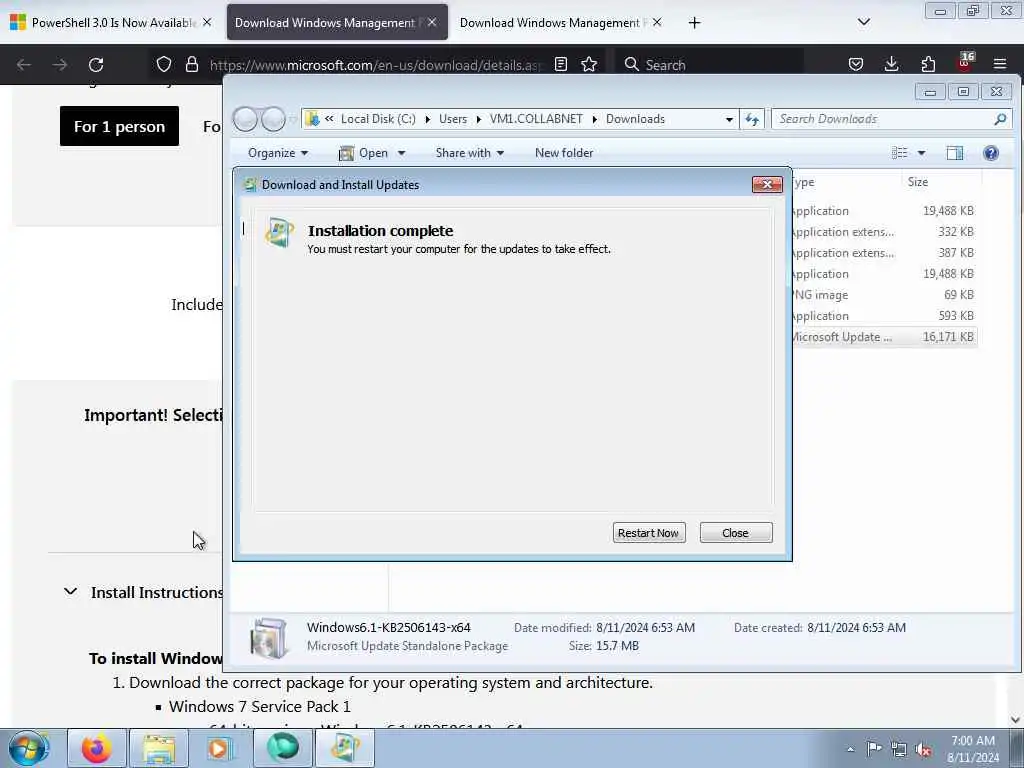Click VM1.COLLABNET in the breadcrumb
This screenshot has height=768, width=1024.
536,119
